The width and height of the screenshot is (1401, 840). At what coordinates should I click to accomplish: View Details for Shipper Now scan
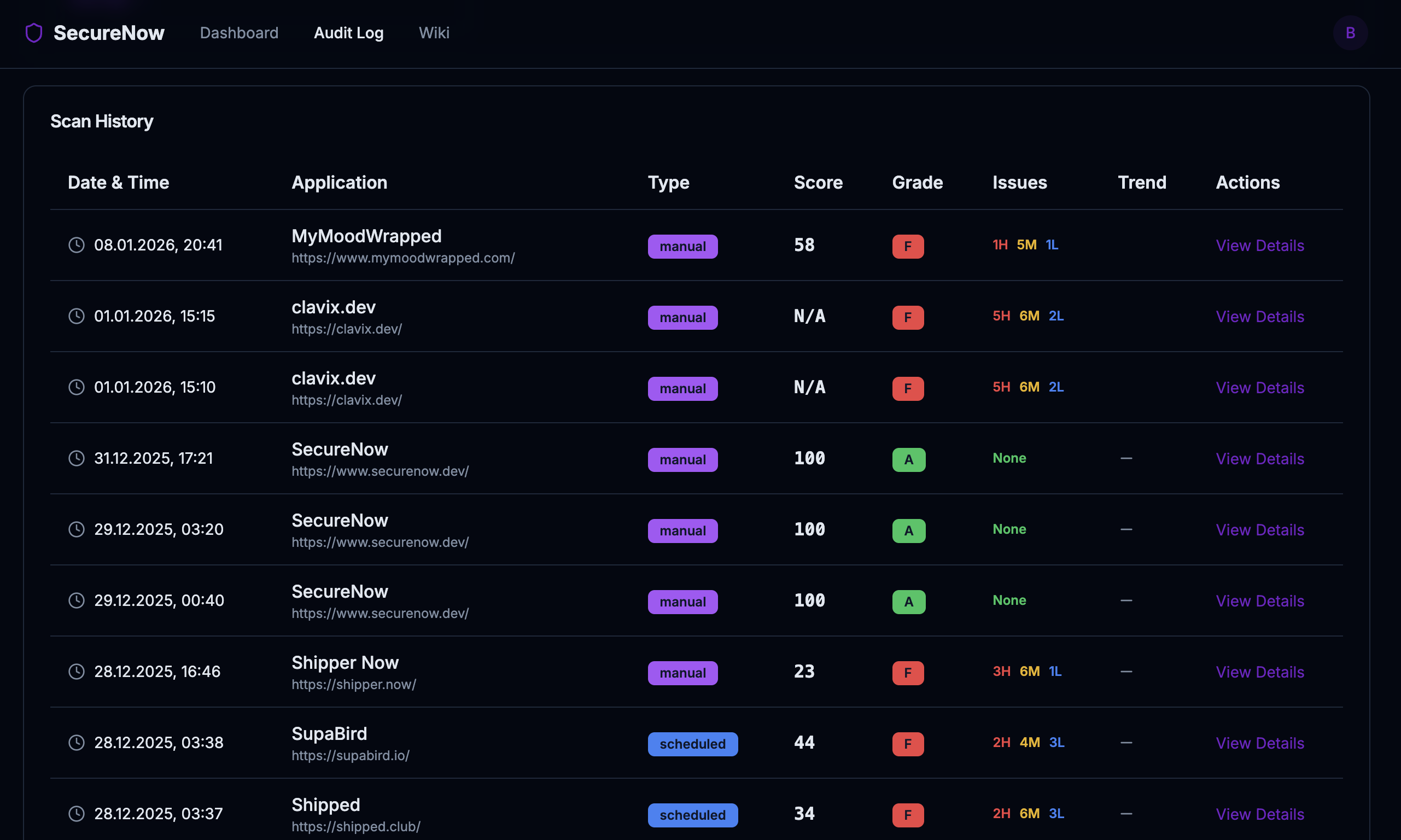(1259, 672)
